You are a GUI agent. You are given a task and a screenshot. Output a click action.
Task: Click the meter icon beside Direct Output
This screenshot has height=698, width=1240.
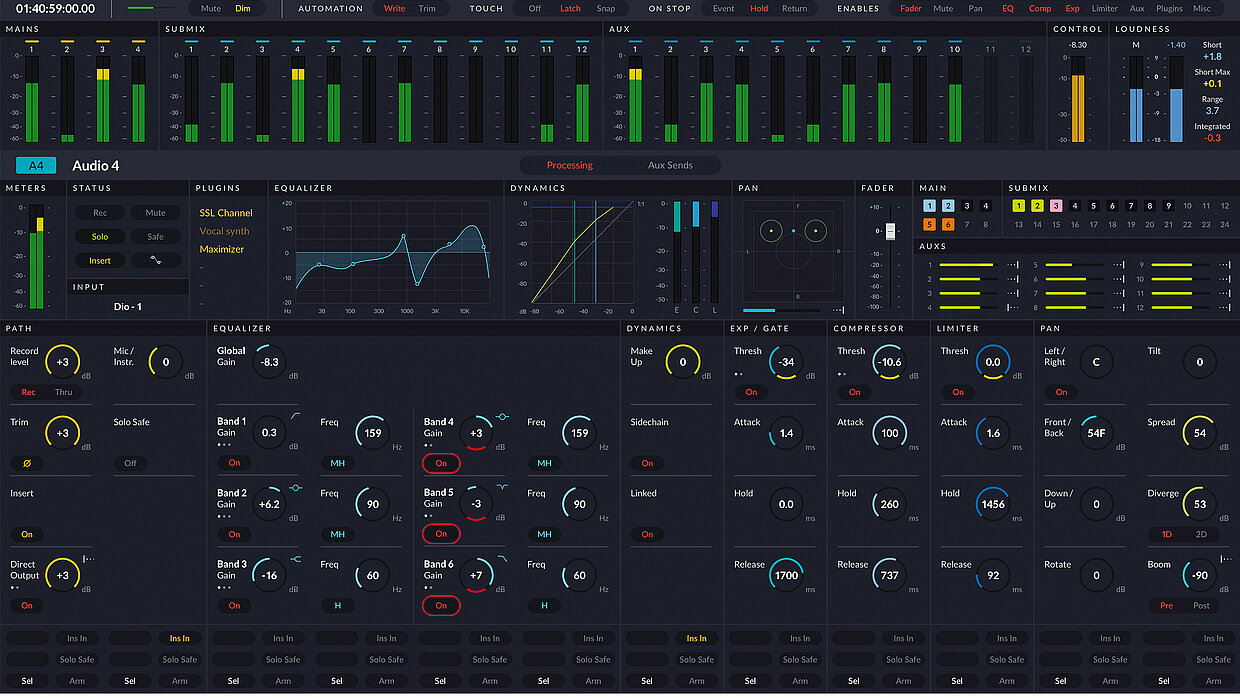click(x=87, y=558)
